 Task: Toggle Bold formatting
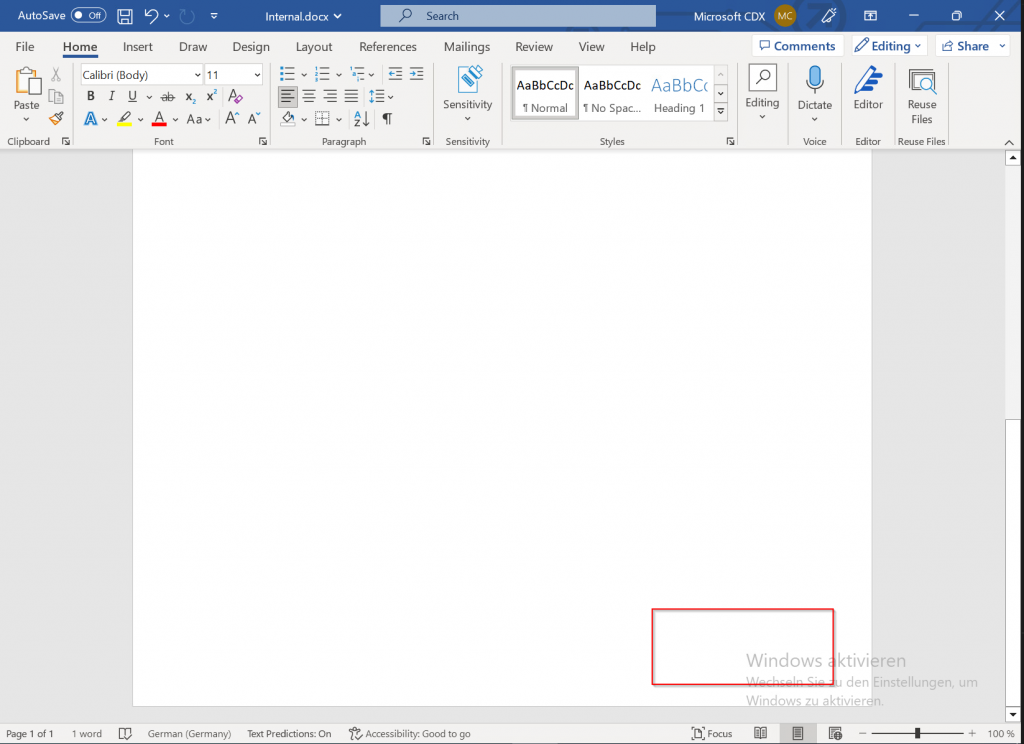[90, 96]
